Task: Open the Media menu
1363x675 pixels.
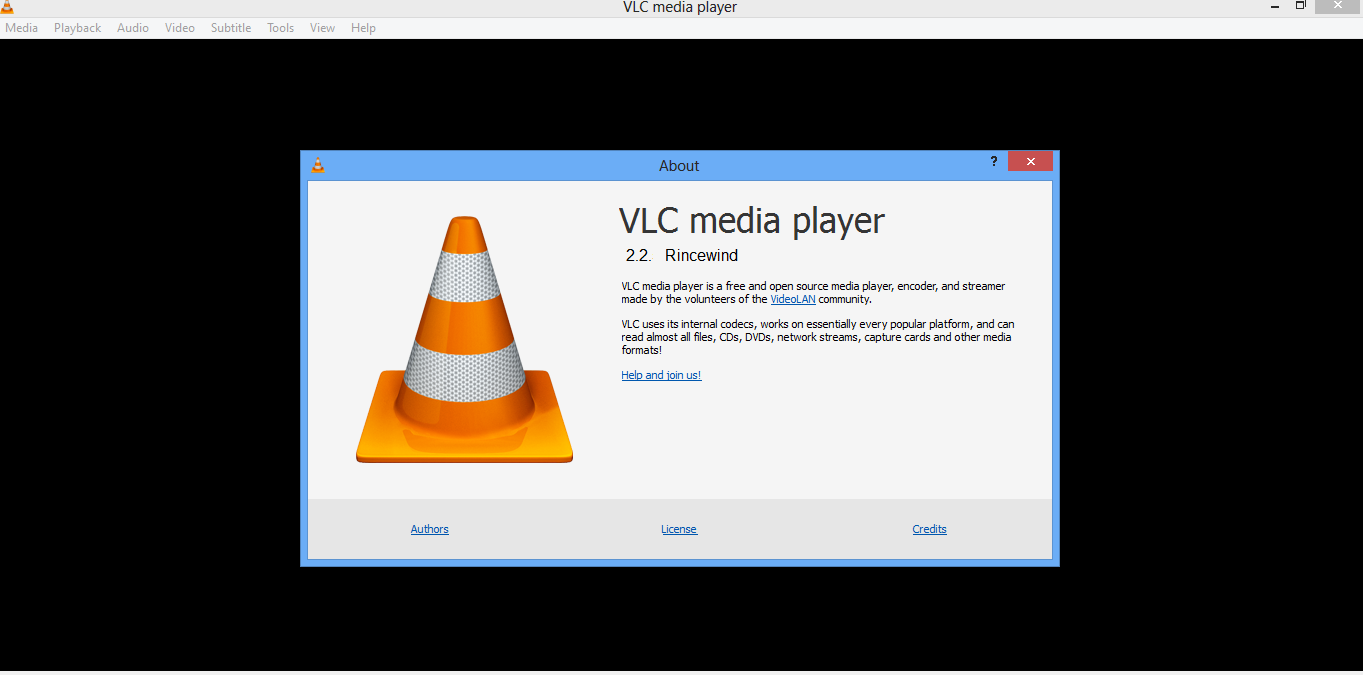Action: click(21, 28)
